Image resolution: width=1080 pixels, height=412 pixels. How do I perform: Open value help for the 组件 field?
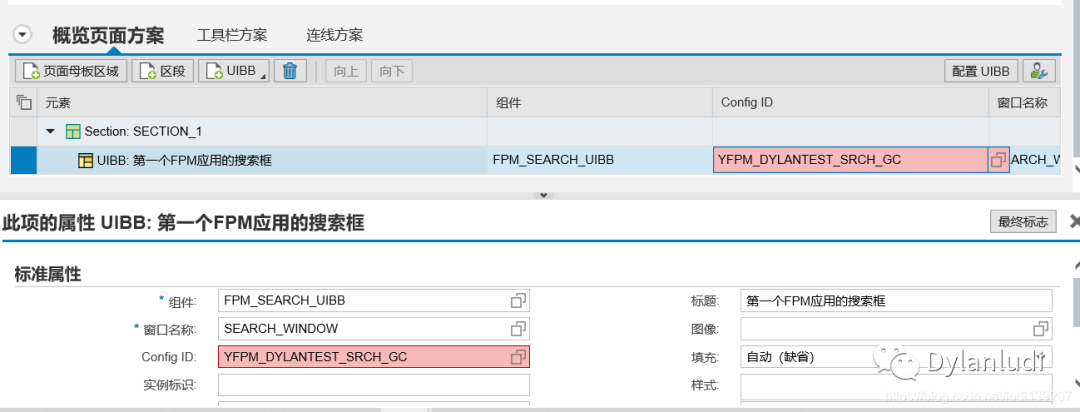point(518,300)
